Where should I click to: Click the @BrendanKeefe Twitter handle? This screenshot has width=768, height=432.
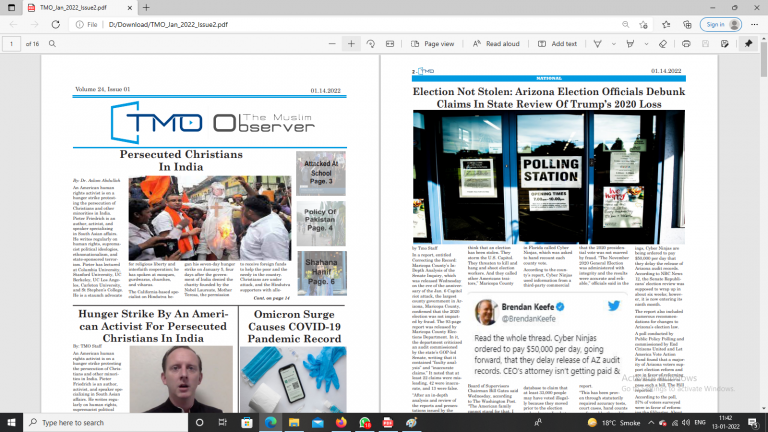528,319
